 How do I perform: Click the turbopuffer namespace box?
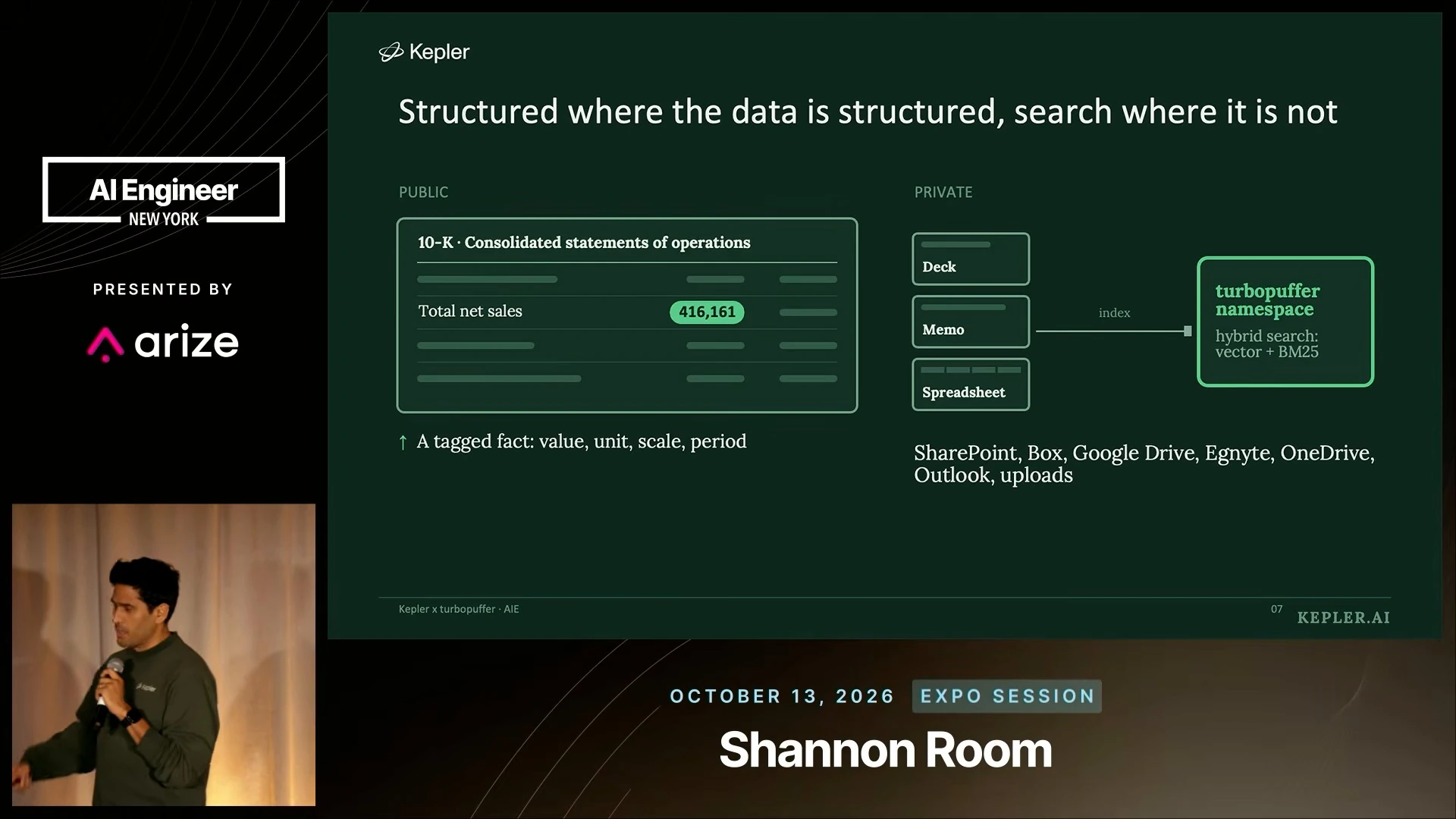[1285, 322]
